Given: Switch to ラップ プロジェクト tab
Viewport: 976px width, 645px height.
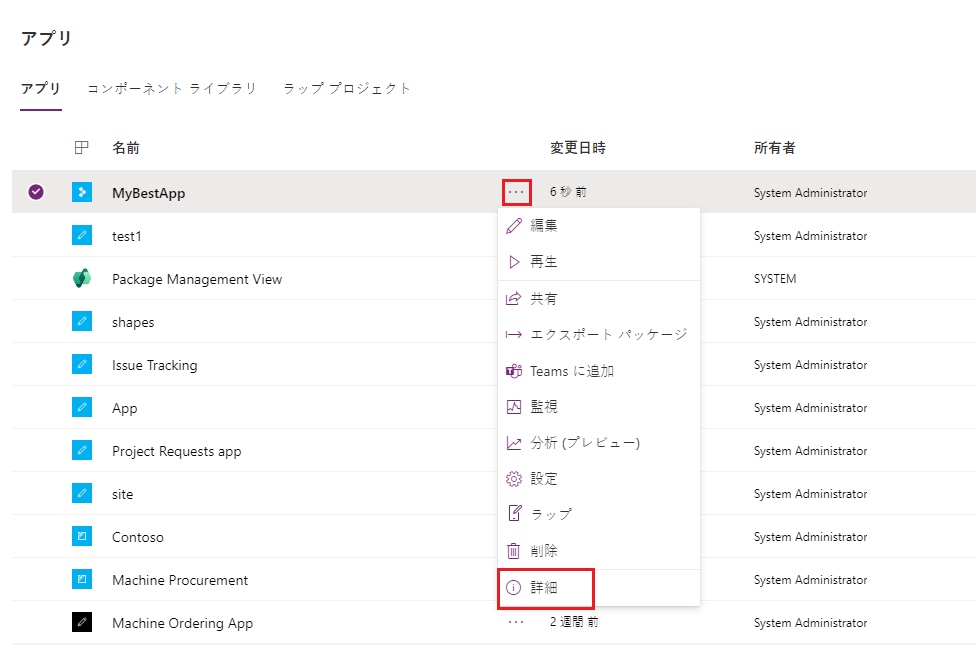Looking at the screenshot, I should pyautogui.click(x=347, y=88).
